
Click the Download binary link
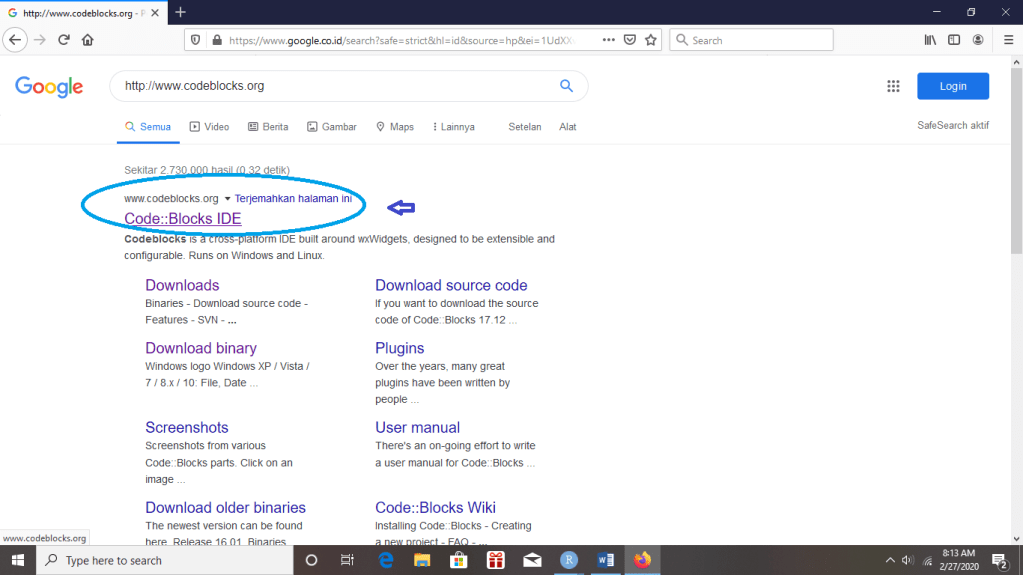pyautogui.click(x=201, y=348)
